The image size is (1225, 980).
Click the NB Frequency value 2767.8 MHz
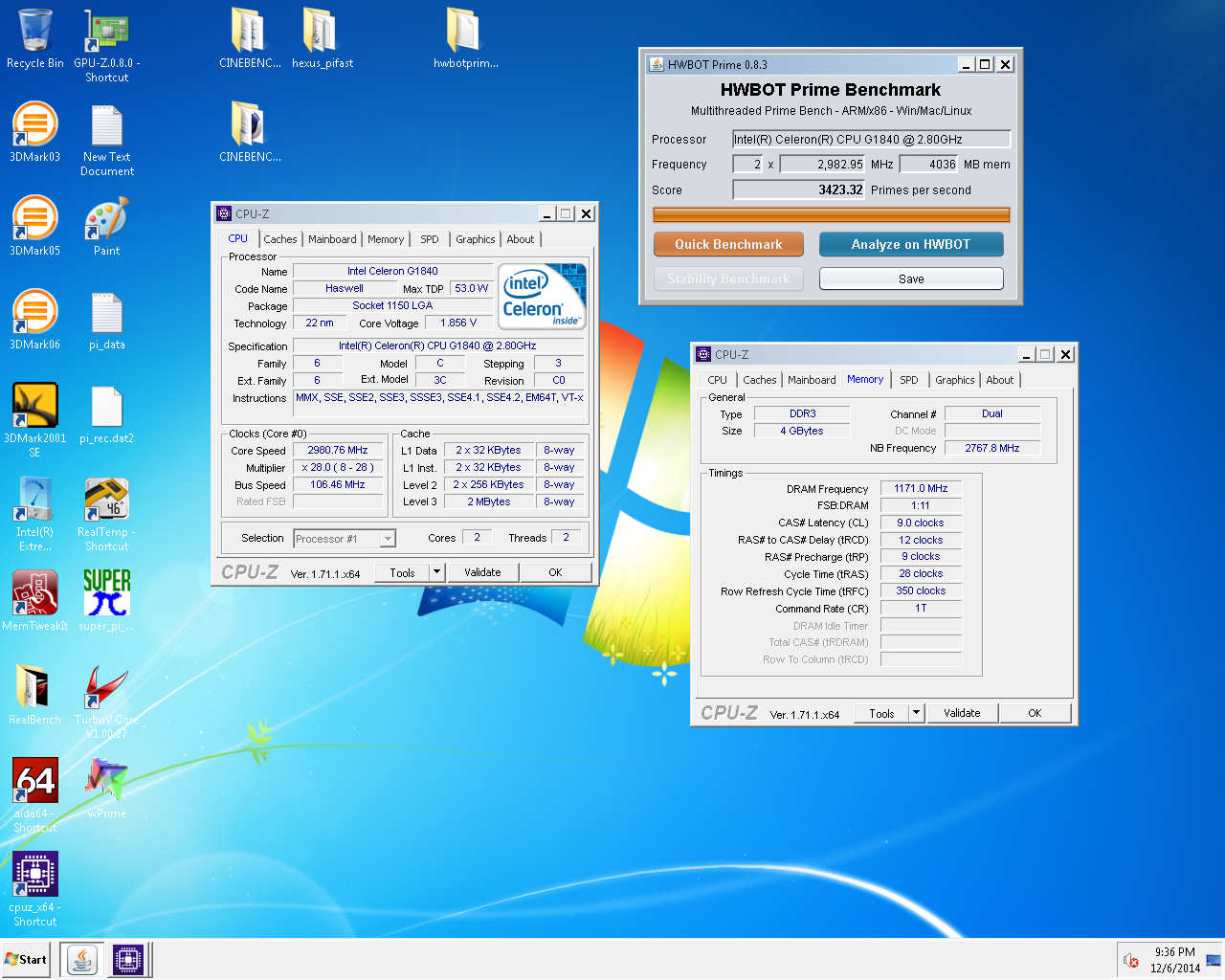tap(992, 448)
